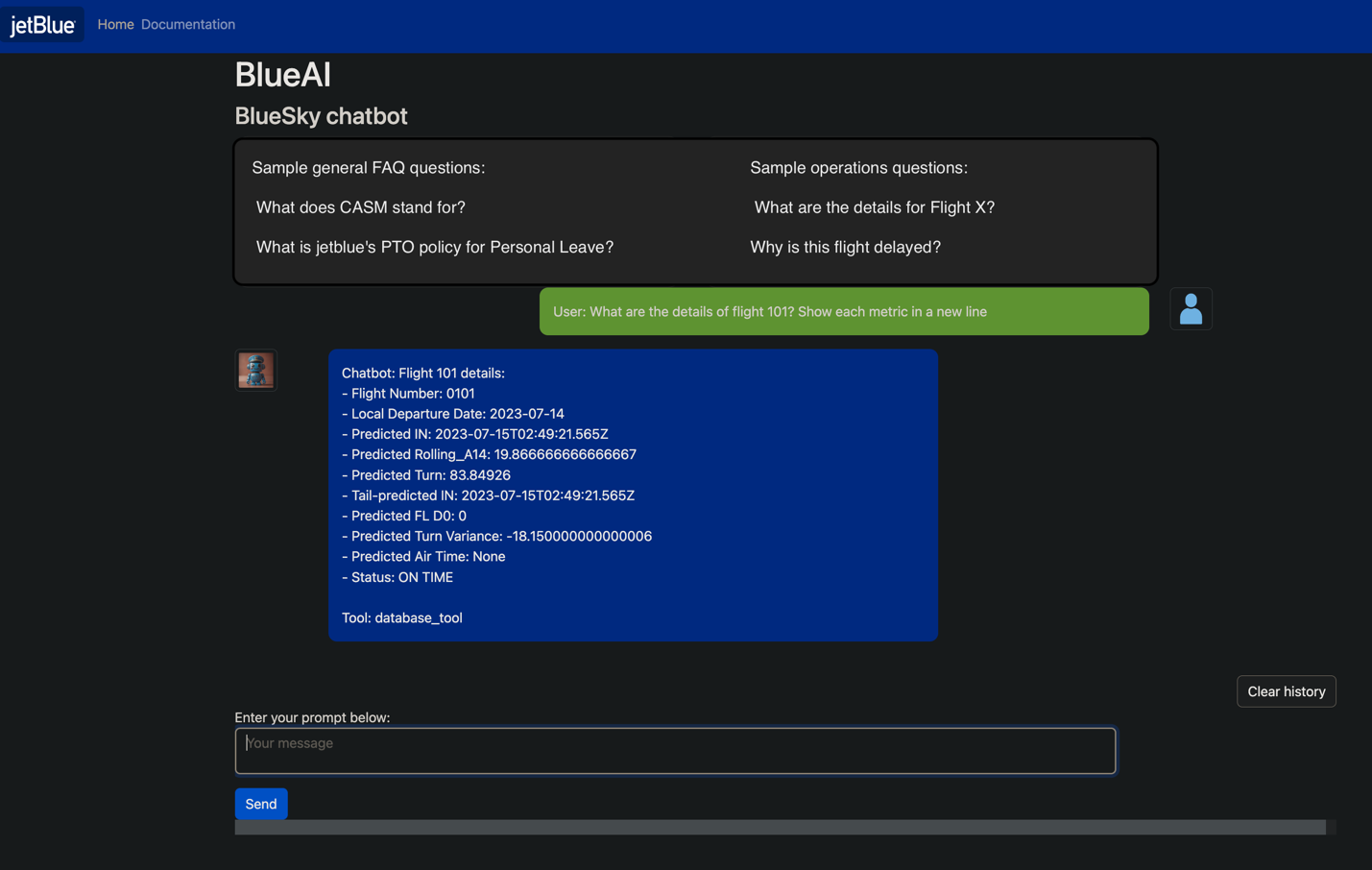Click 'Enter your prompt below:' label
1372x870 pixels.
(x=313, y=717)
